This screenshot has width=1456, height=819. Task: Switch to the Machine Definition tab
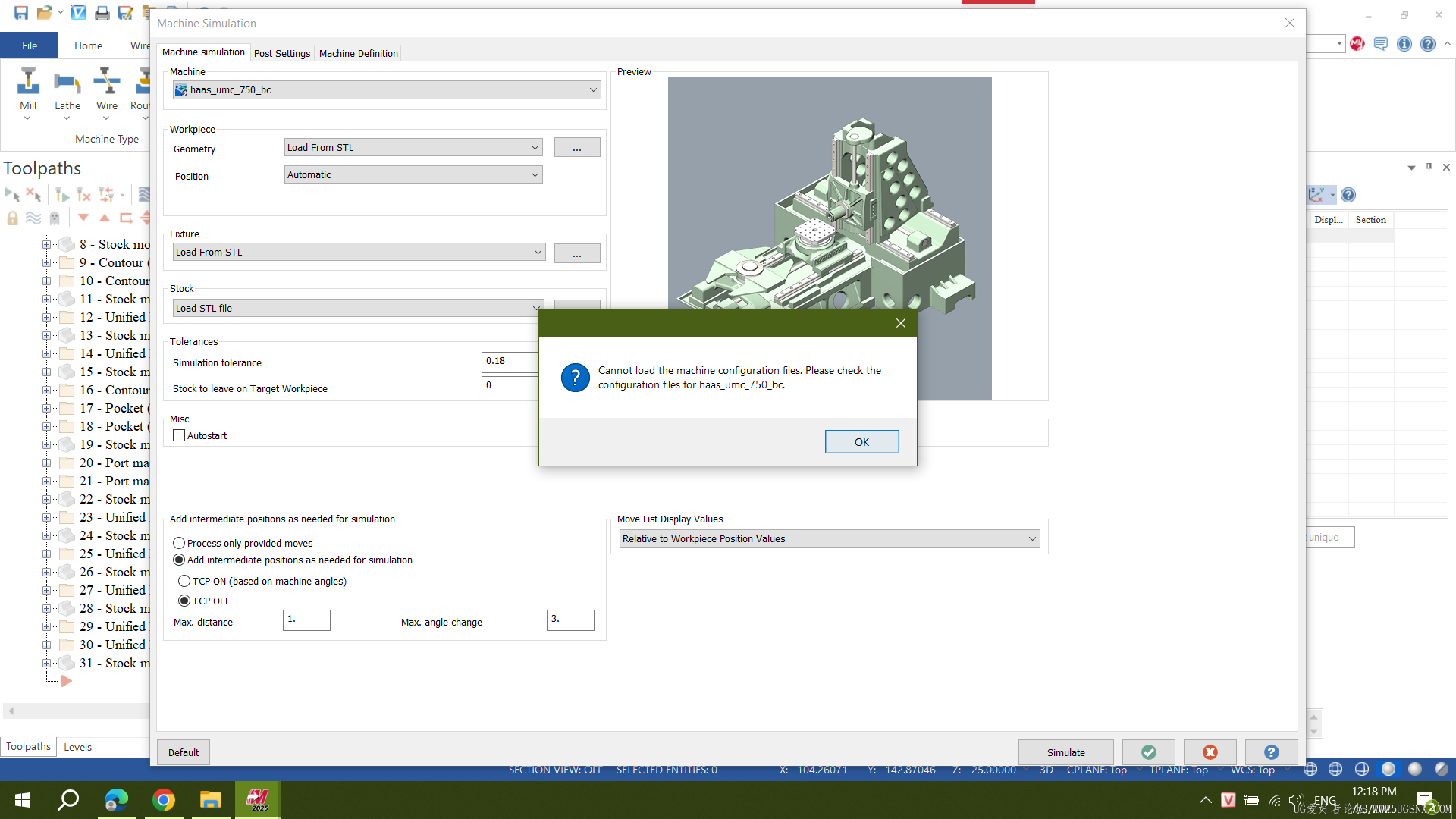tap(358, 53)
